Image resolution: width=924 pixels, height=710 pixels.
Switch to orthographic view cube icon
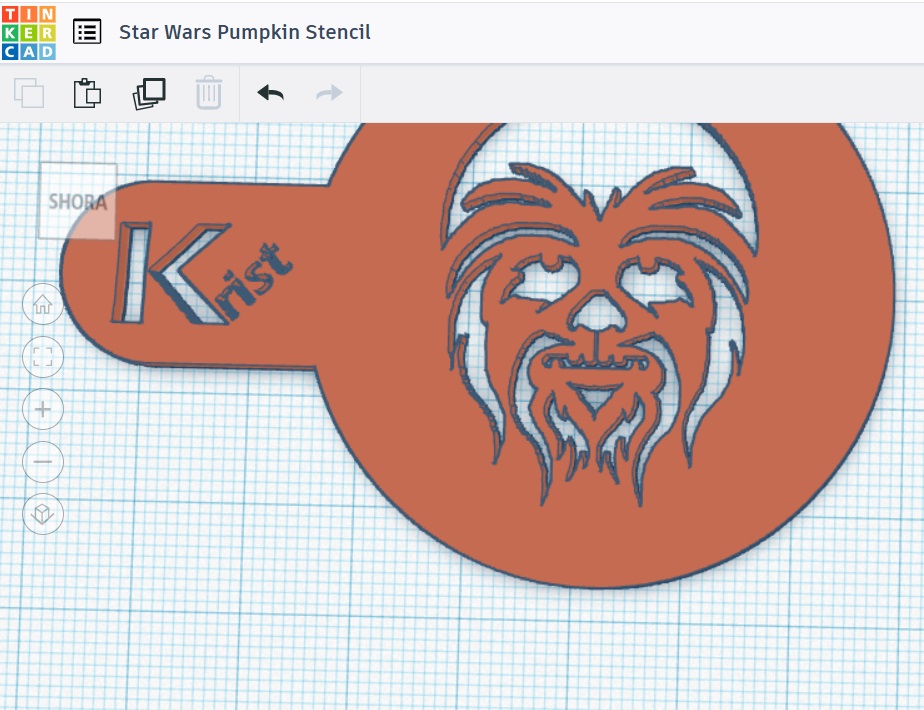point(43,514)
